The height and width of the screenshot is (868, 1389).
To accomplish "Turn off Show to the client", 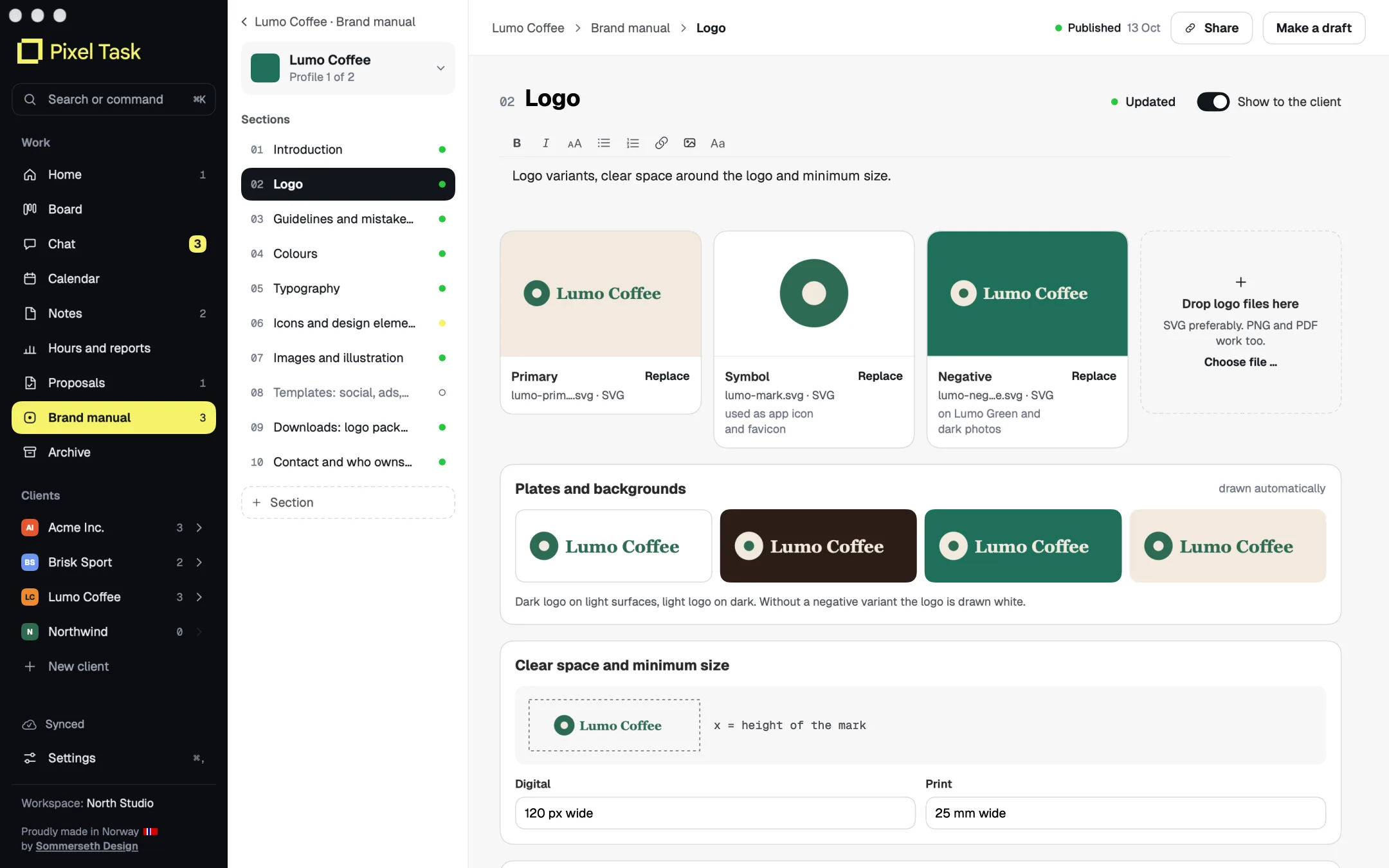I will 1213,102.
